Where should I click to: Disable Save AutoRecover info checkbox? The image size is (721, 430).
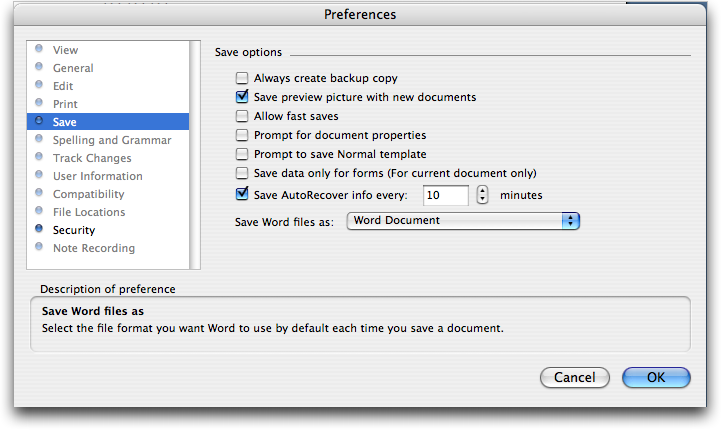point(242,194)
